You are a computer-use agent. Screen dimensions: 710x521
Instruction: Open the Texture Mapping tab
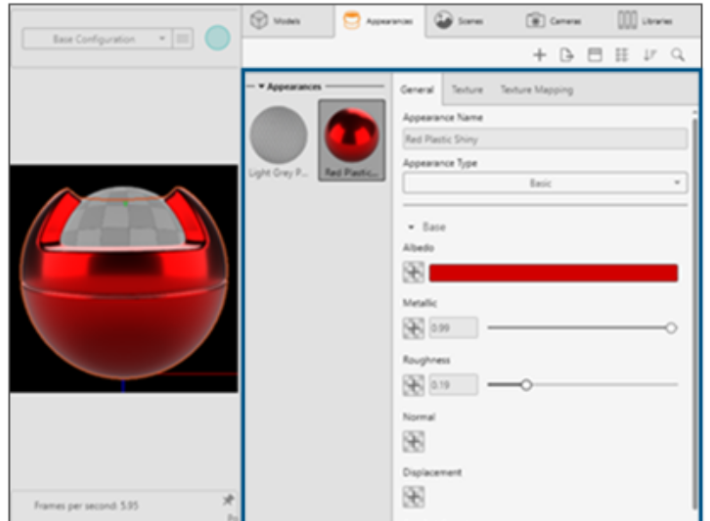(x=536, y=90)
